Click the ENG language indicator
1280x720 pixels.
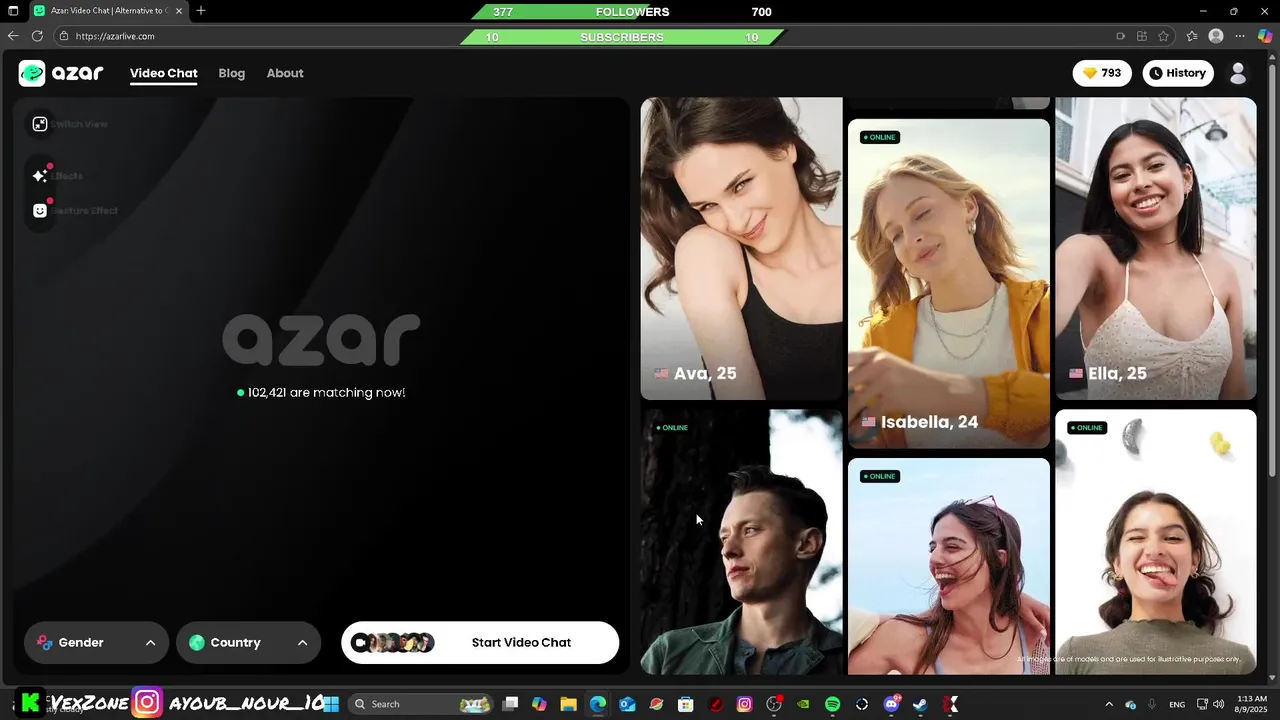(1177, 704)
